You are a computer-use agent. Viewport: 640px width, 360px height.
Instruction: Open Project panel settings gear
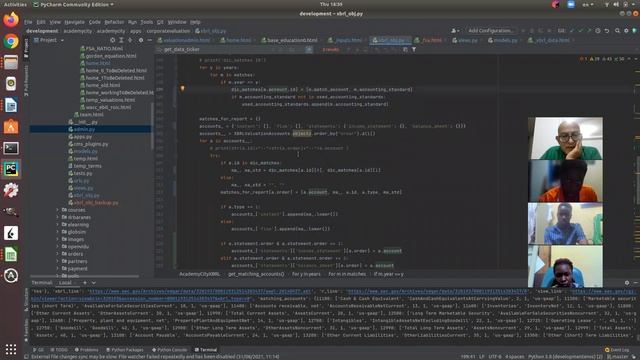point(141,40)
